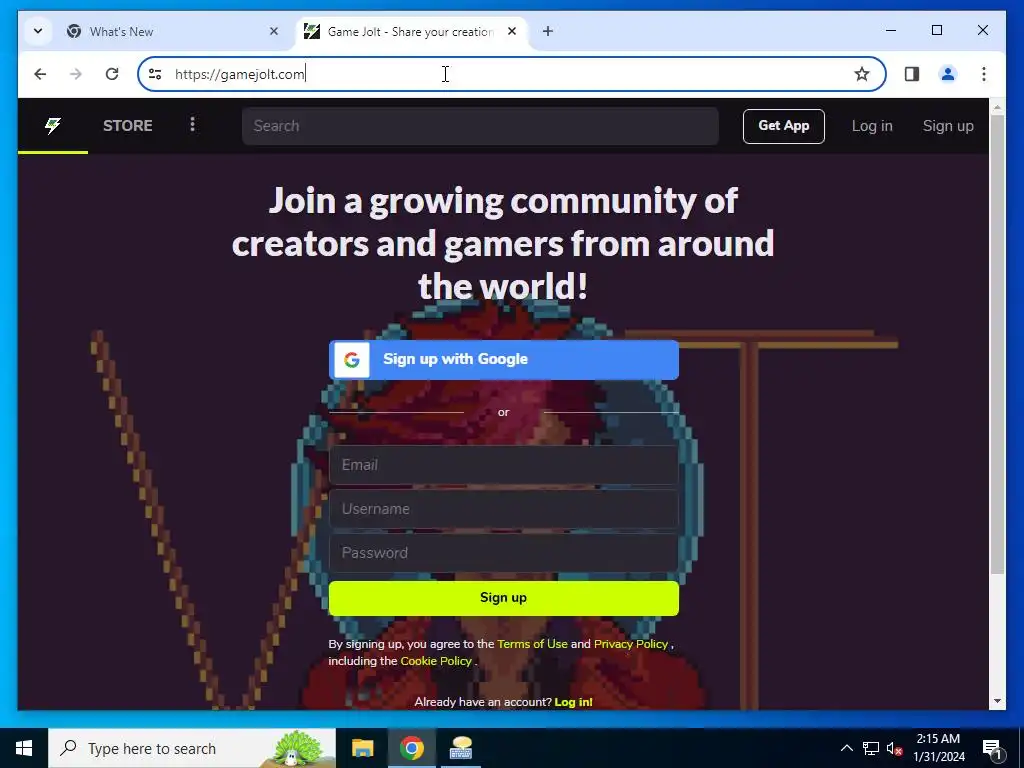Bookmark this page with the star icon

(x=862, y=74)
